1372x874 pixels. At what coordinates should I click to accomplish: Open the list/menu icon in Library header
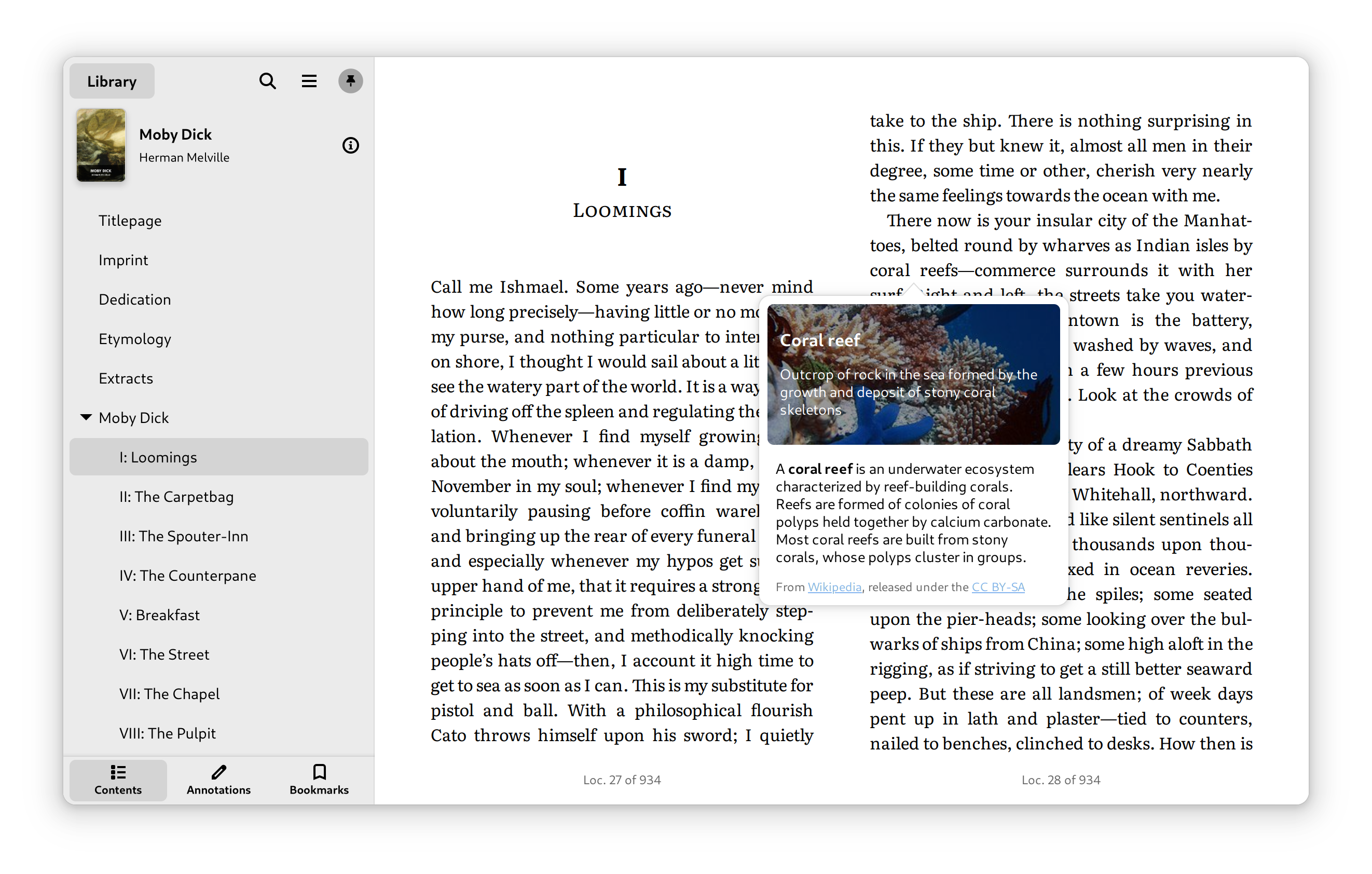coord(309,82)
